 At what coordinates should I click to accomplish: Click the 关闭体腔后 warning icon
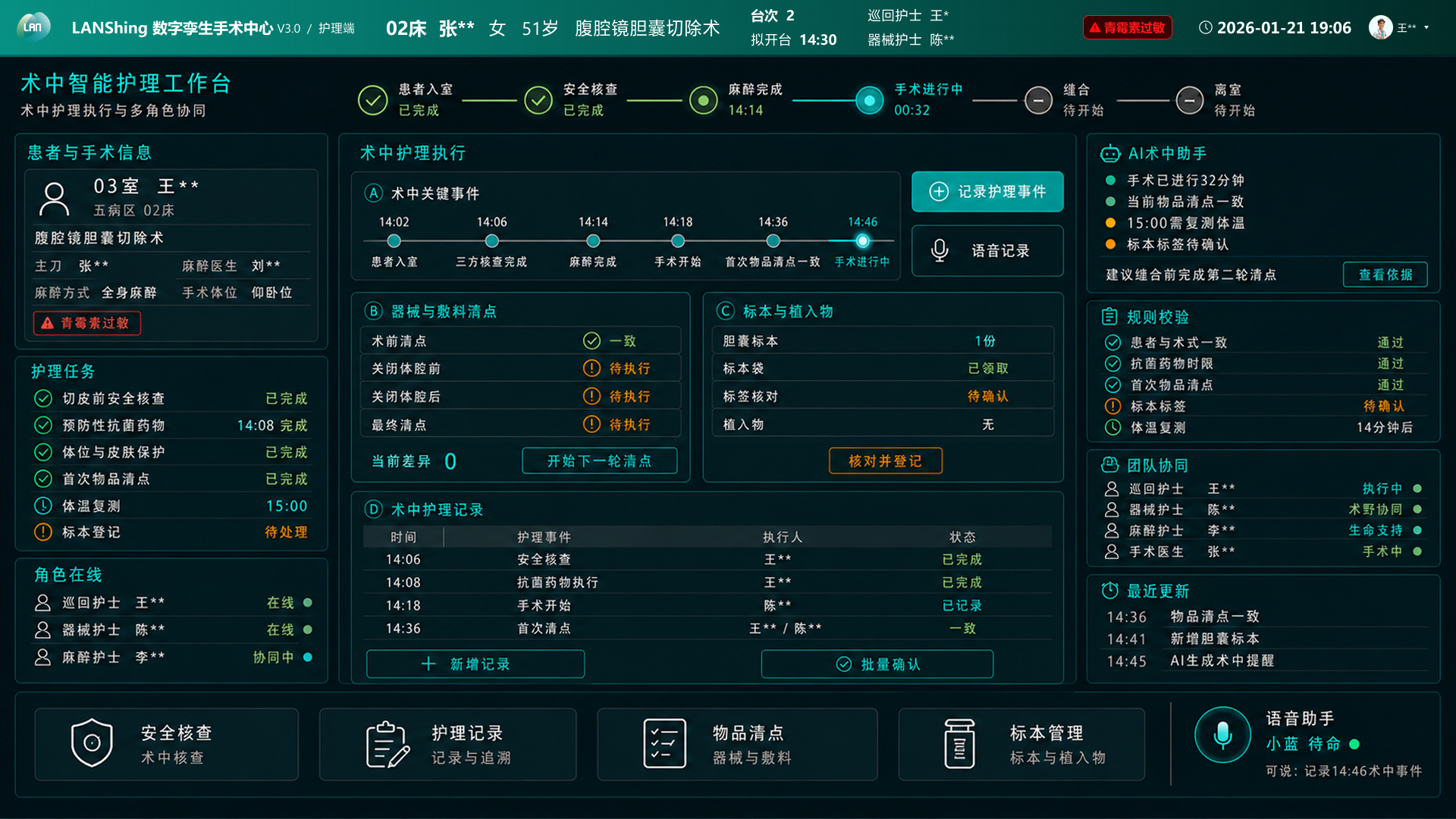591,397
